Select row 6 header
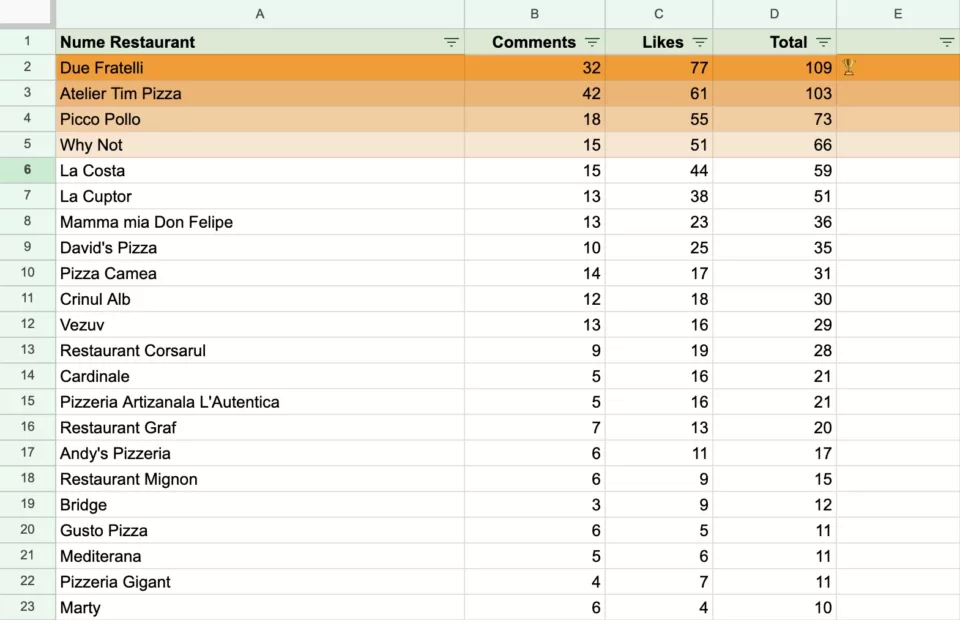The width and height of the screenshot is (960, 620). [x=27, y=170]
